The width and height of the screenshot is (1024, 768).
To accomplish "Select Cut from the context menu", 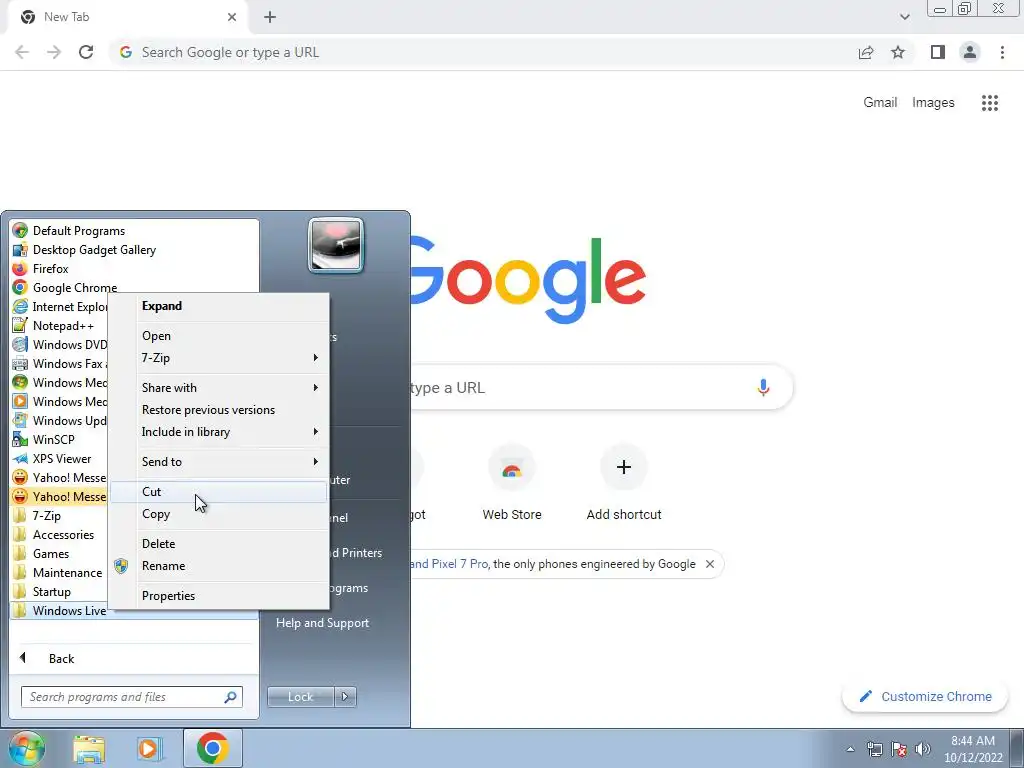I will coord(219,492).
